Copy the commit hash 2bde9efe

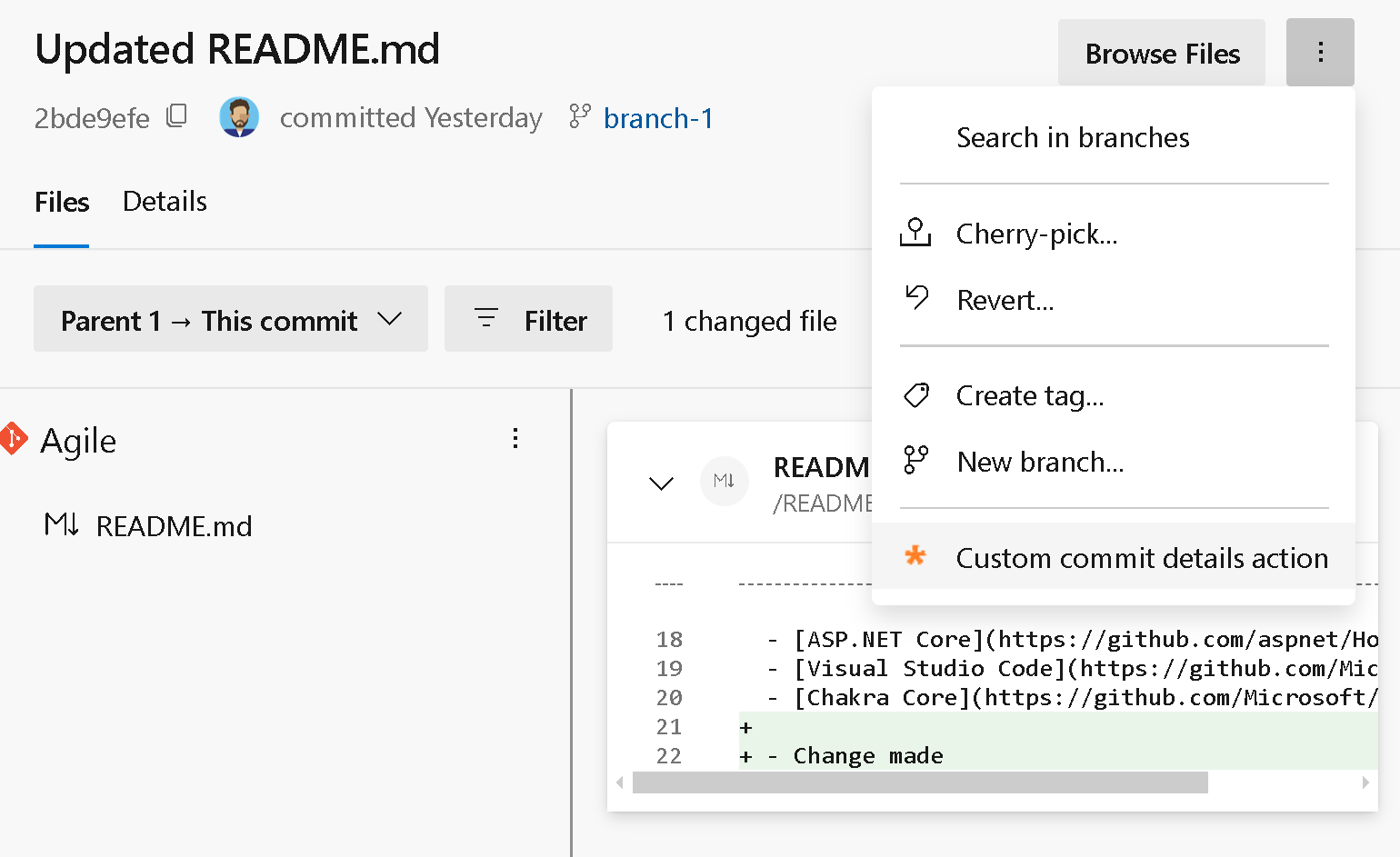[x=176, y=116]
